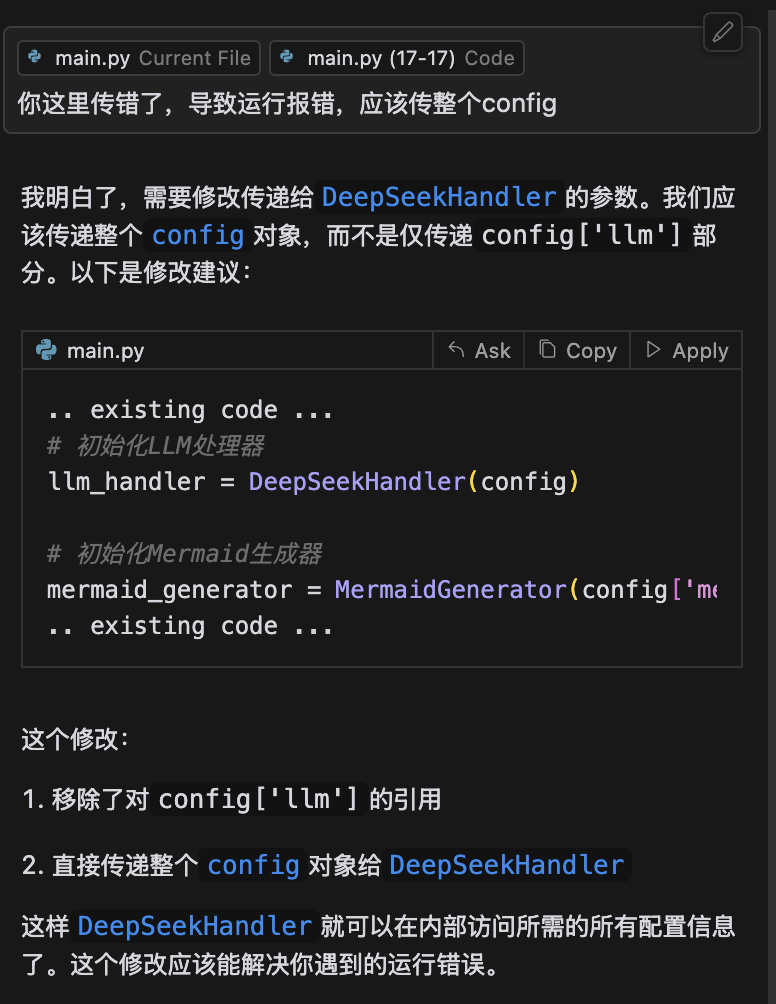
Task: Click the DeepSeekHandler token in the last paragraph
Action: click(194, 926)
